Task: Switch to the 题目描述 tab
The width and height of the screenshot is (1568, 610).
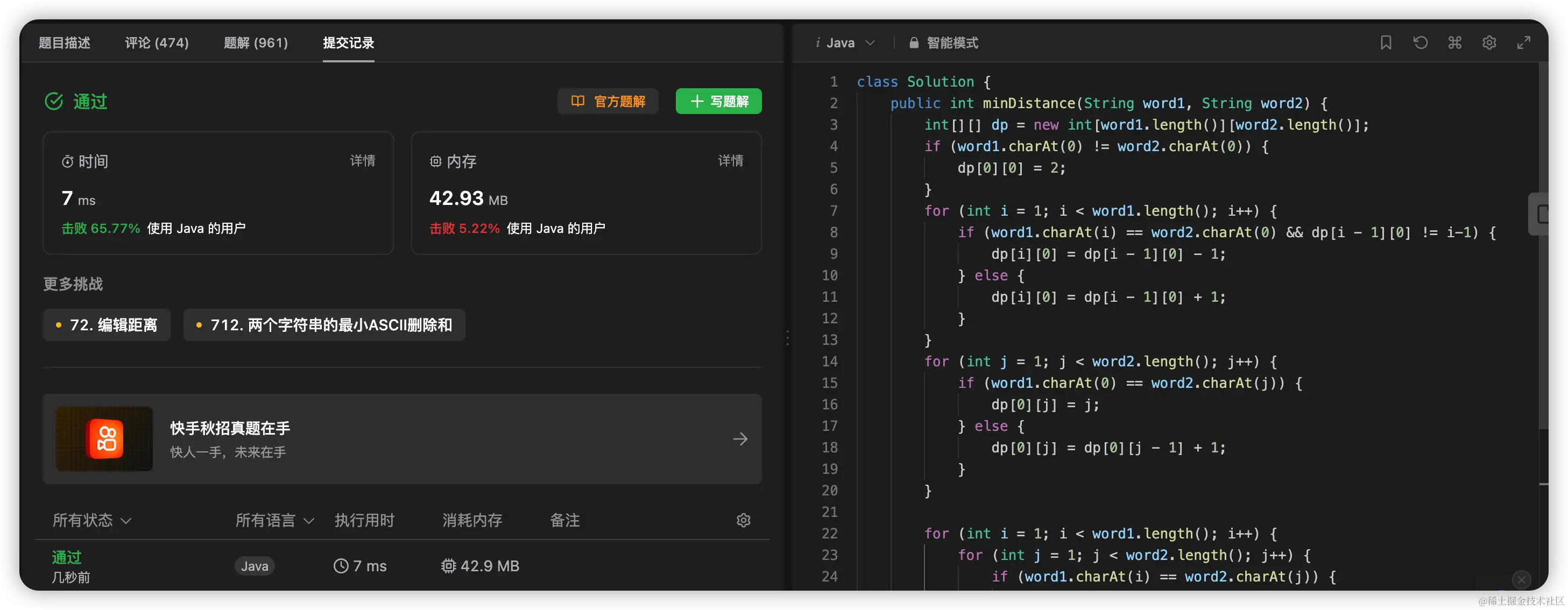Action: click(65, 42)
